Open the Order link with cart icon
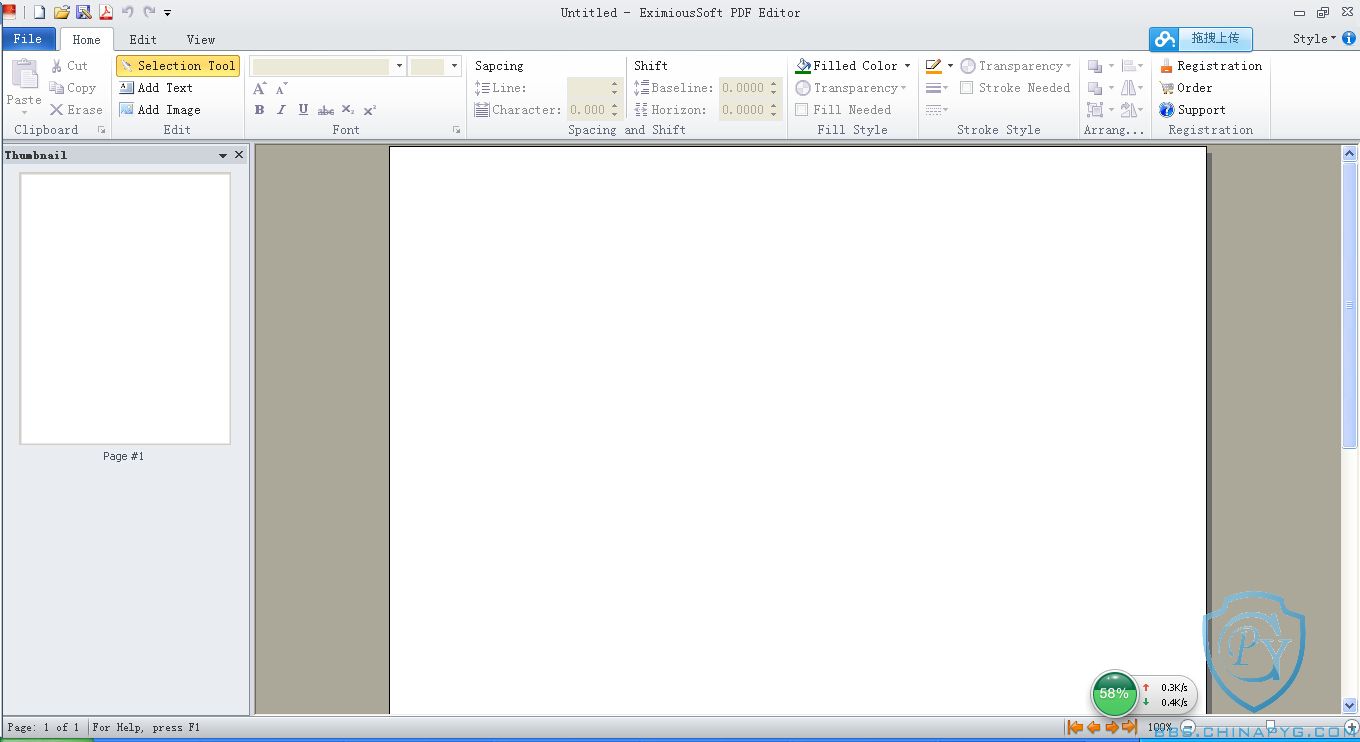Image resolution: width=1360 pixels, height=742 pixels. point(1186,88)
